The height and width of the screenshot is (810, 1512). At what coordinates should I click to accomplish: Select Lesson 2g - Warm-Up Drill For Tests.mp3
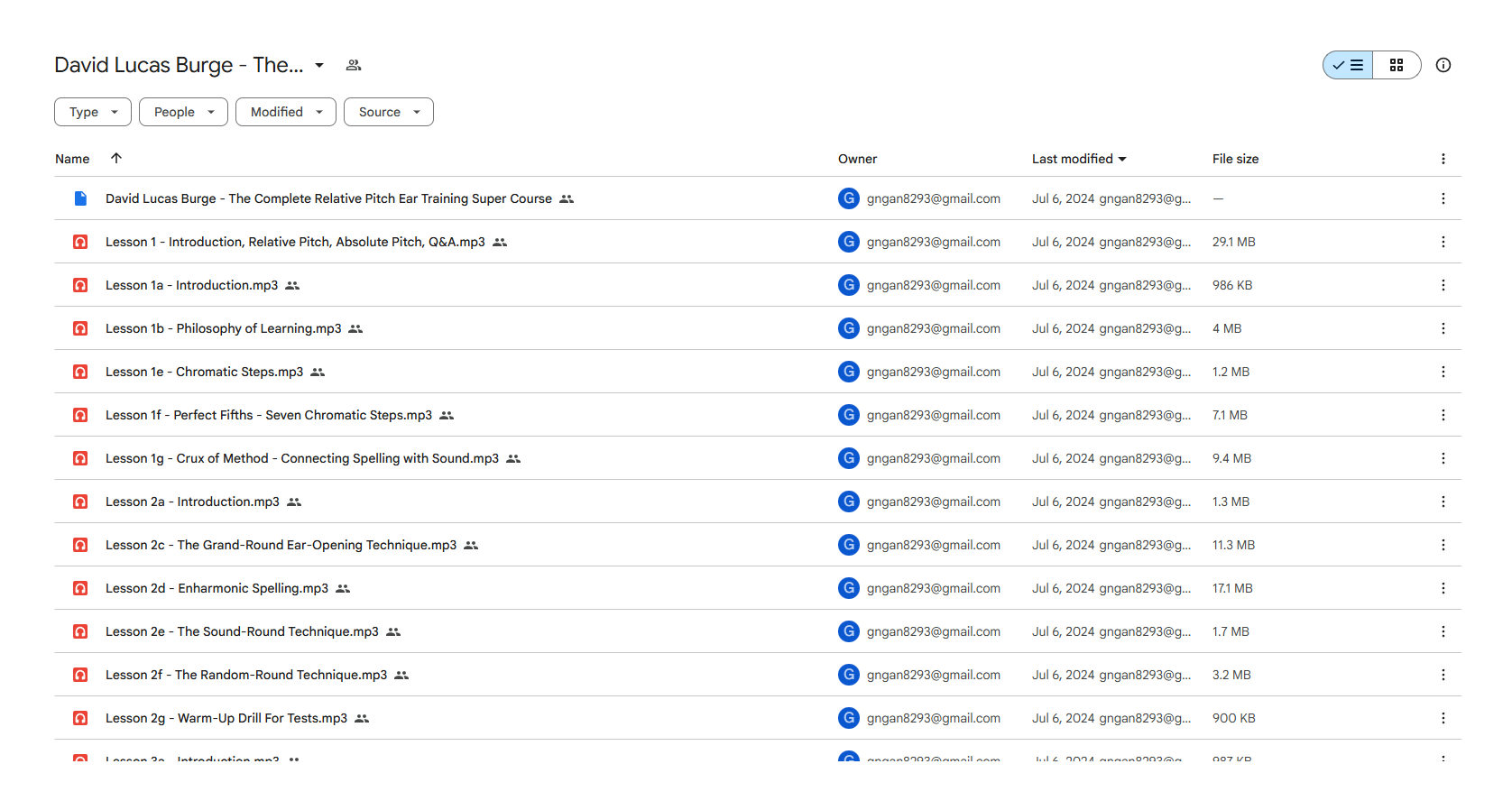pyautogui.click(x=226, y=718)
